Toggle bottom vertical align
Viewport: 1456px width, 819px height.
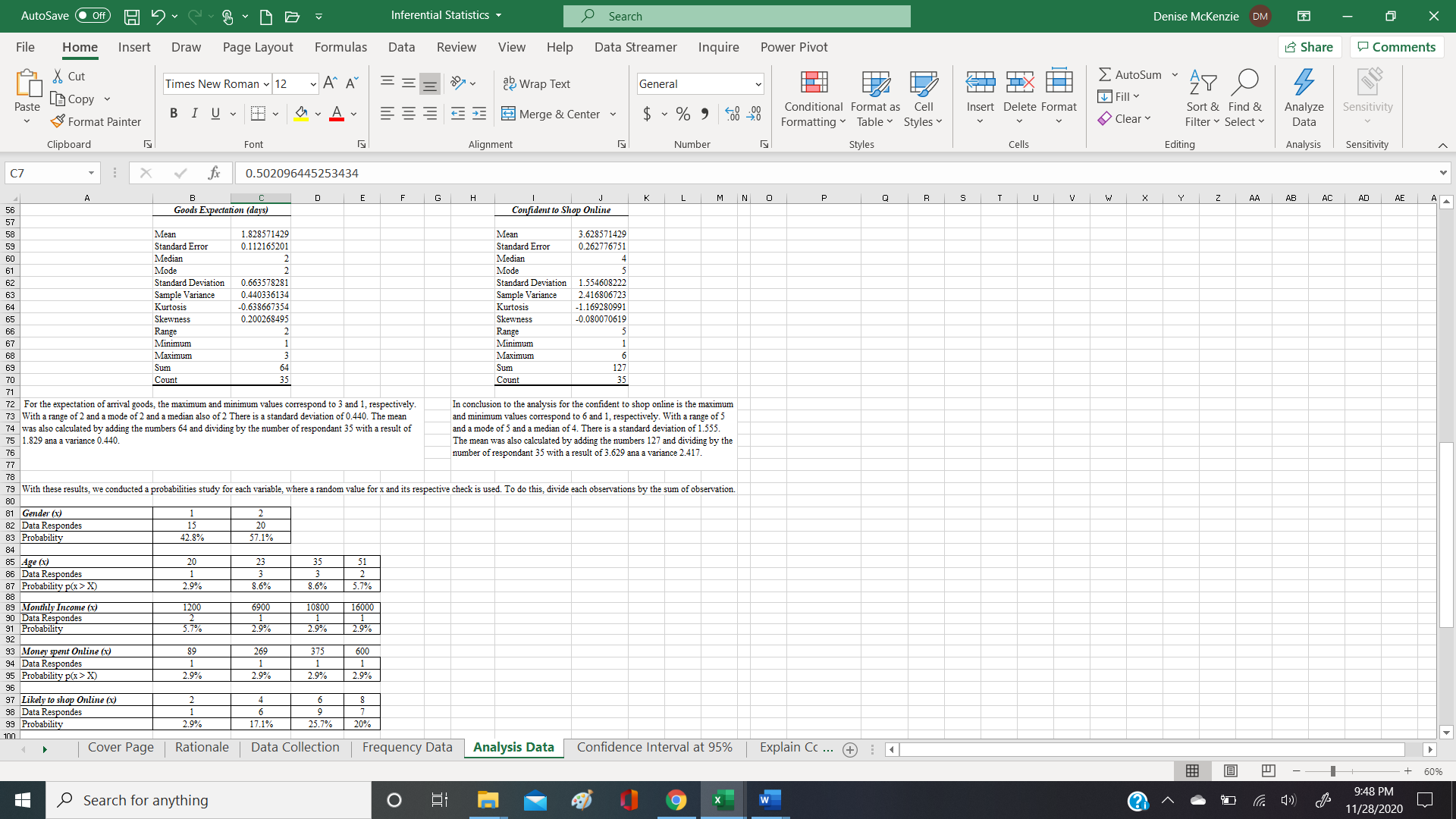coord(429,84)
